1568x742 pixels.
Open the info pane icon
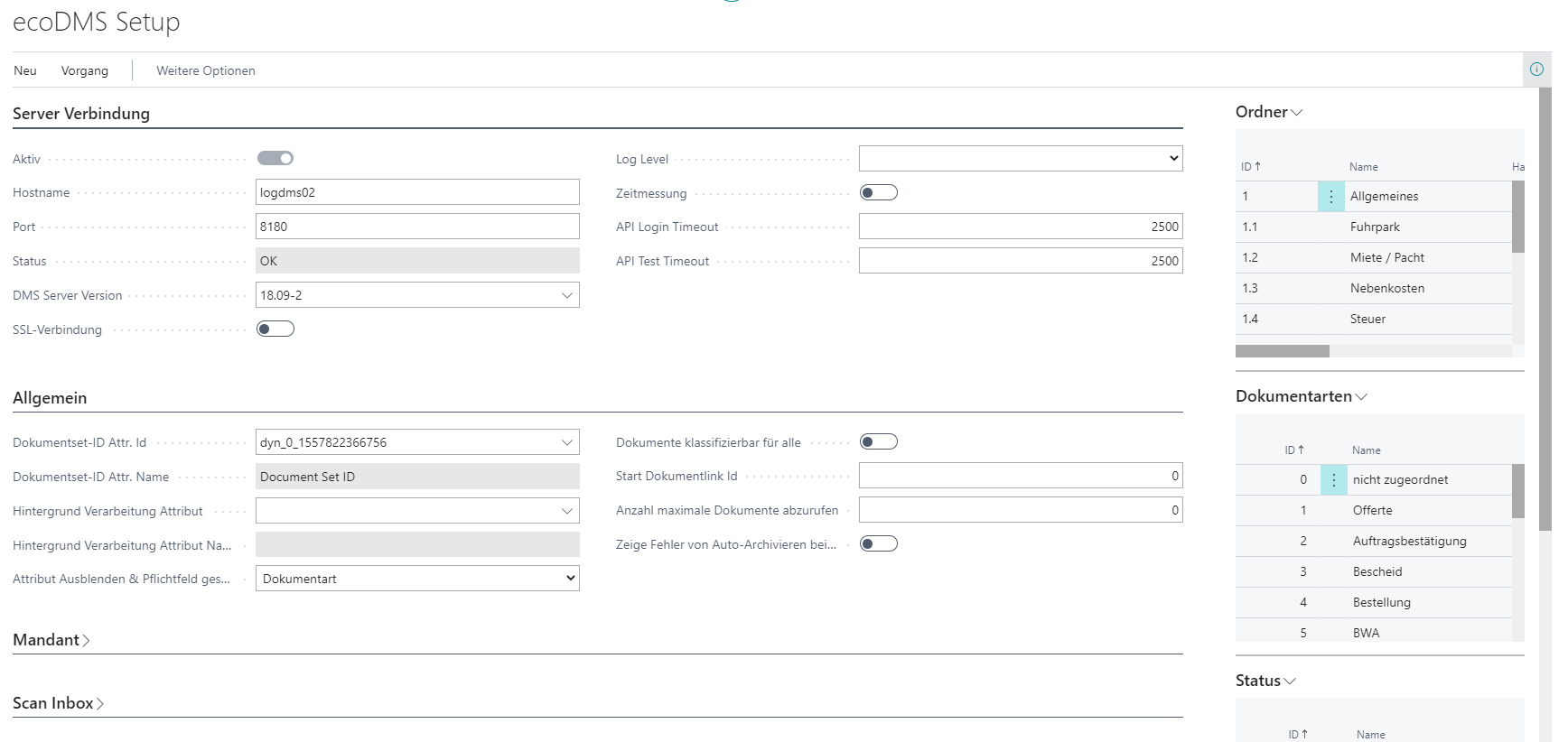click(x=1536, y=70)
